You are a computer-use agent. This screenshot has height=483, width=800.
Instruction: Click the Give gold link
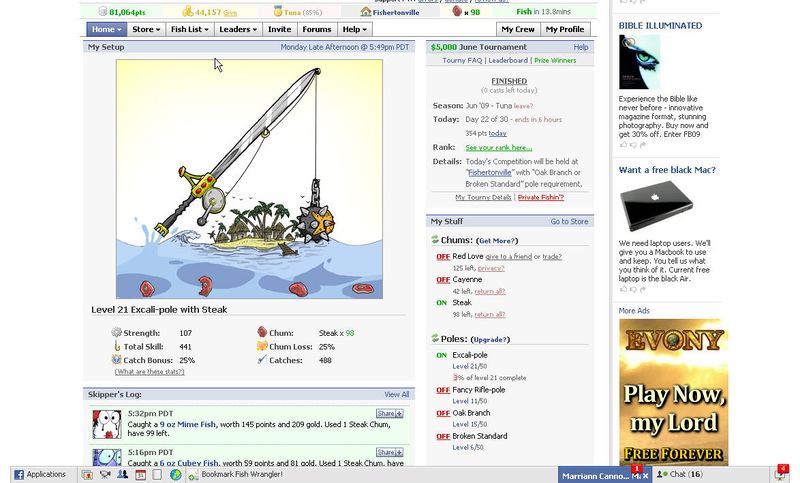[230, 13]
